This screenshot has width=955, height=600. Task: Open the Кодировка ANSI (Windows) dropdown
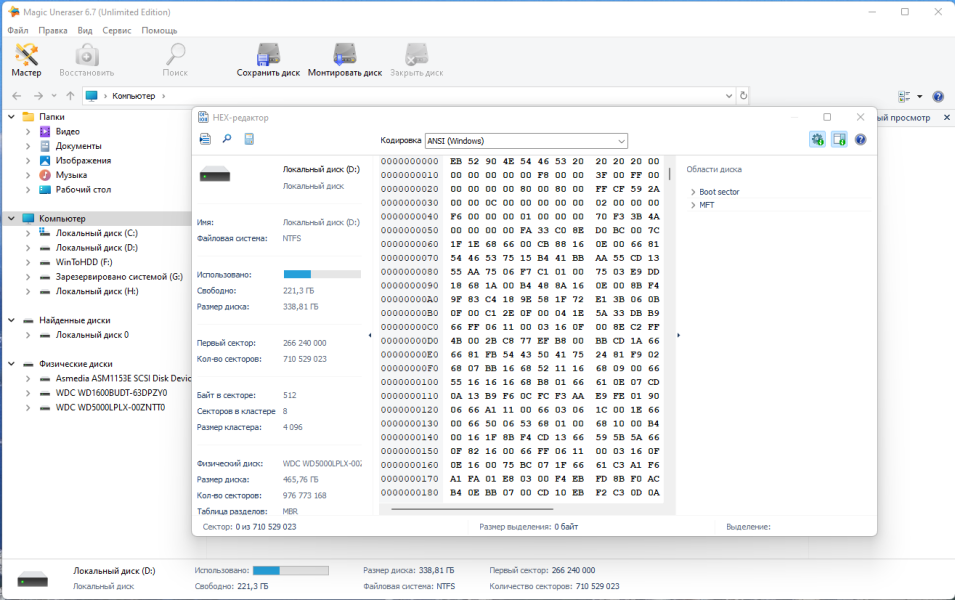click(x=526, y=141)
